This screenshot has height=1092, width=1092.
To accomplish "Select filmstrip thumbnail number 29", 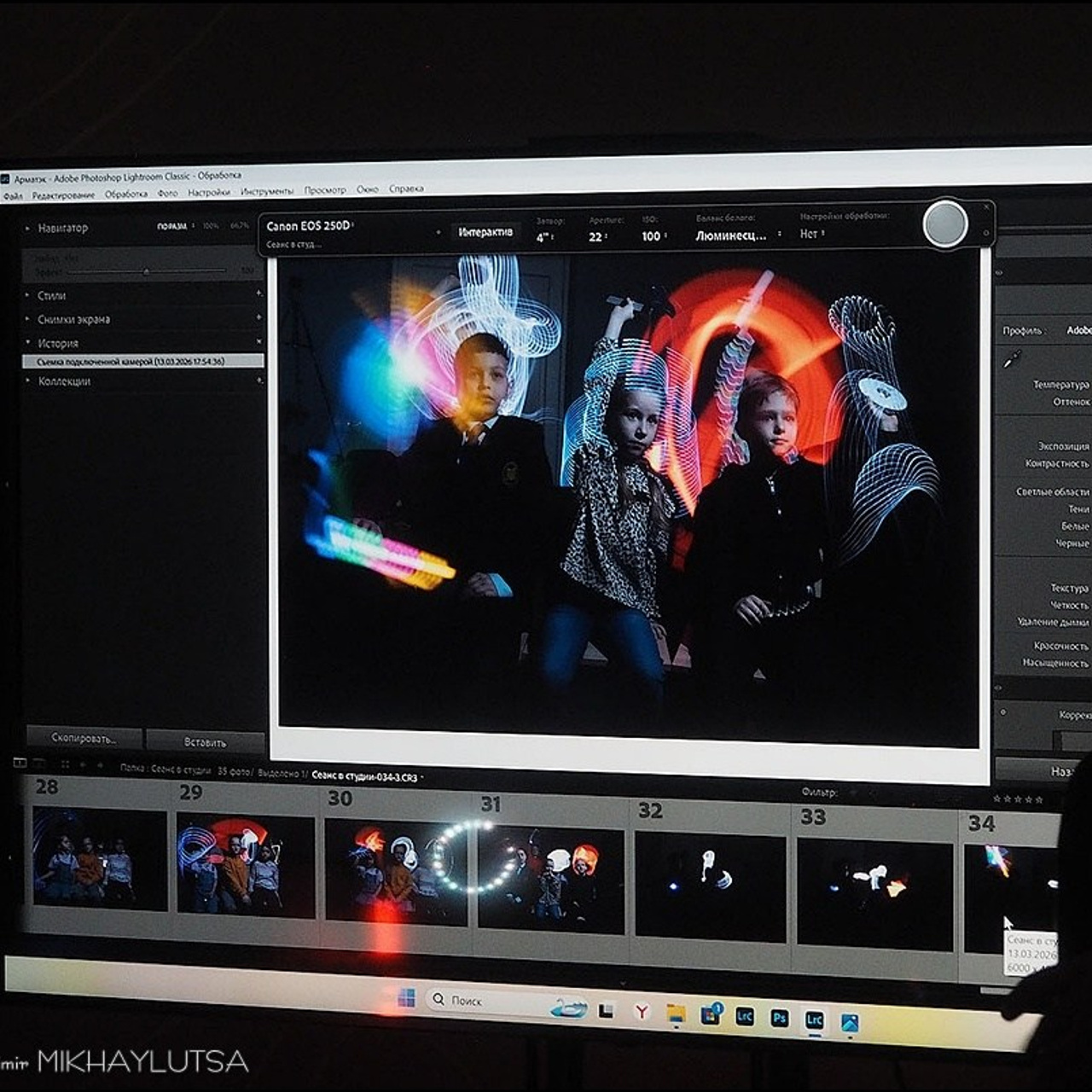I will tap(245, 864).
